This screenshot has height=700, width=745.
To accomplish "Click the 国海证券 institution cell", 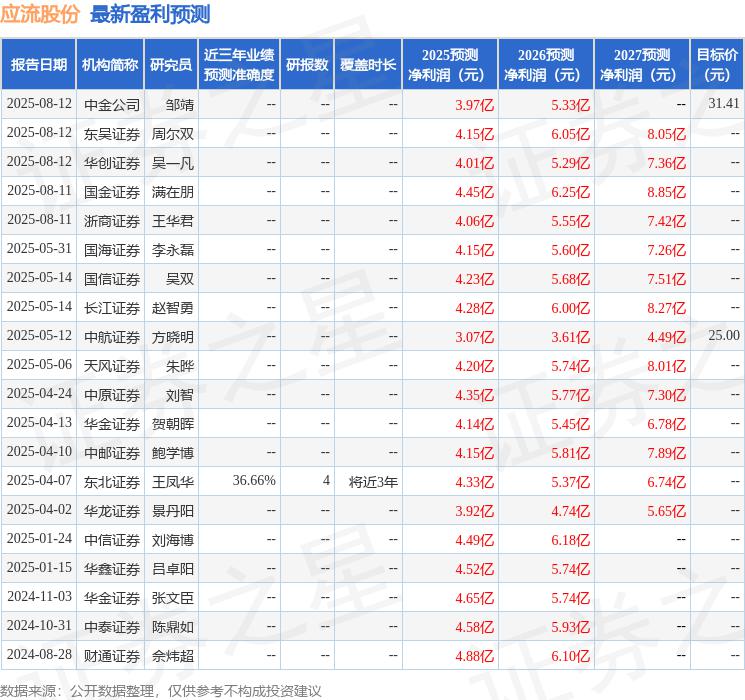I will coord(112,250).
